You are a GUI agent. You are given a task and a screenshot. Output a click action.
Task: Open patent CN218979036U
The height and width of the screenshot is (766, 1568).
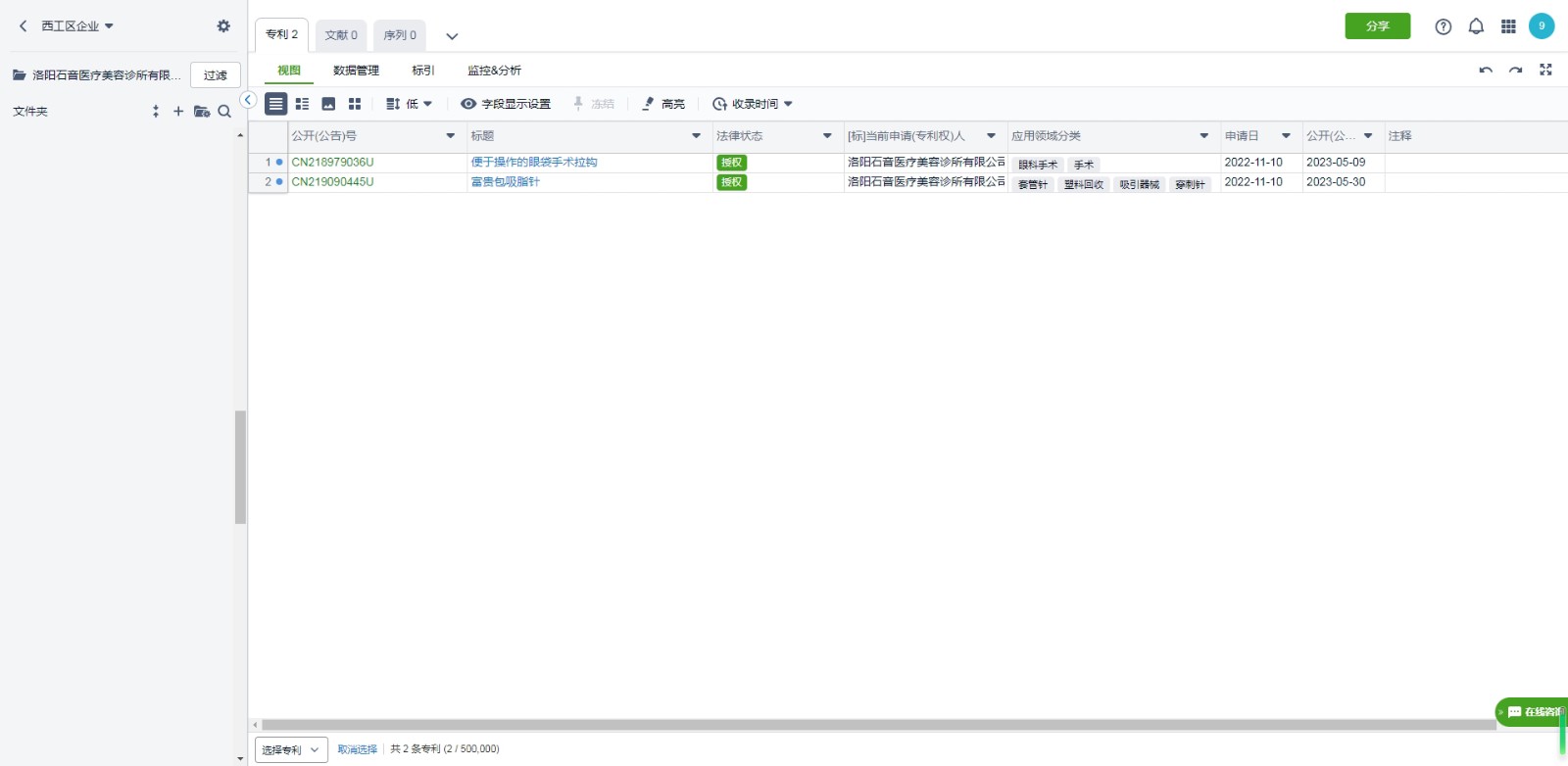pyautogui.click(x=332, y=163)
